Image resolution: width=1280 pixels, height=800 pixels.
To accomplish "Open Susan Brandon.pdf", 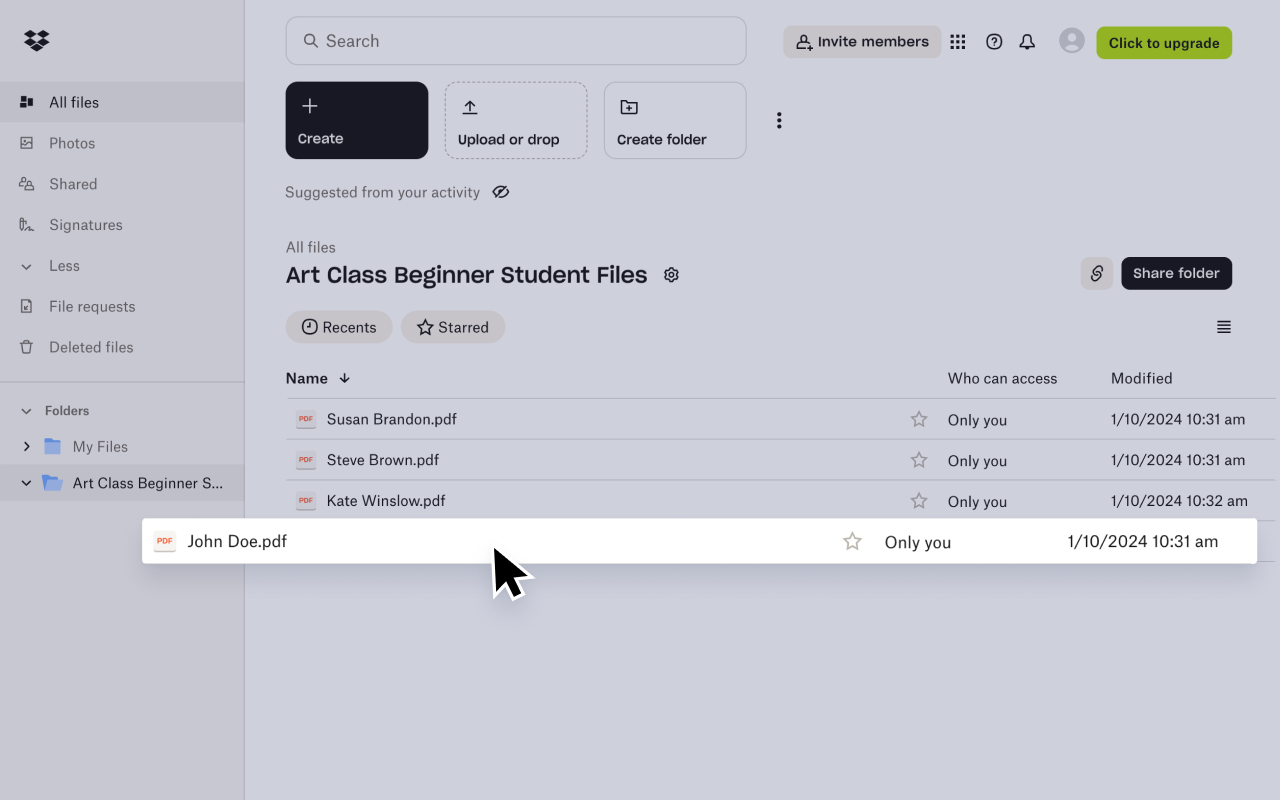I will tap(392, 419).
